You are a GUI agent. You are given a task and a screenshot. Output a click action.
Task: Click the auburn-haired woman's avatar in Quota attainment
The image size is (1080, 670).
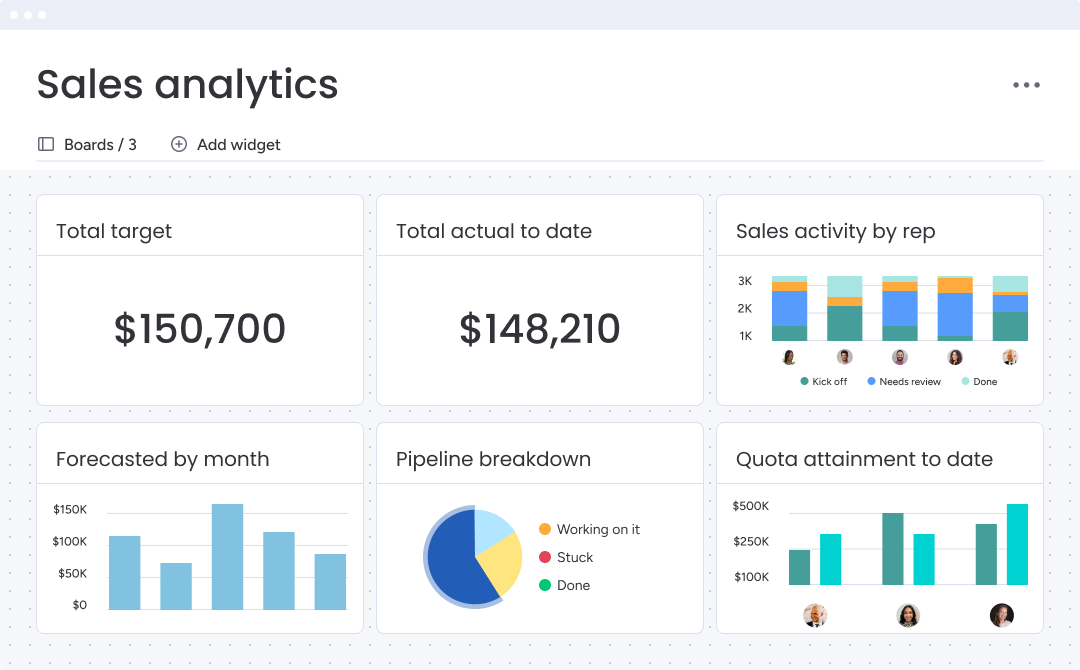pos(1001,615)
